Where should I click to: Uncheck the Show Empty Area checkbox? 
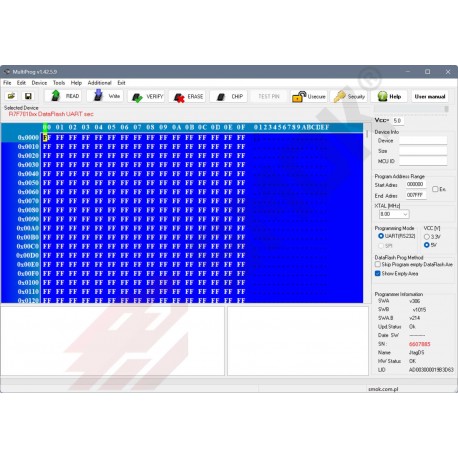pos(378,273)
